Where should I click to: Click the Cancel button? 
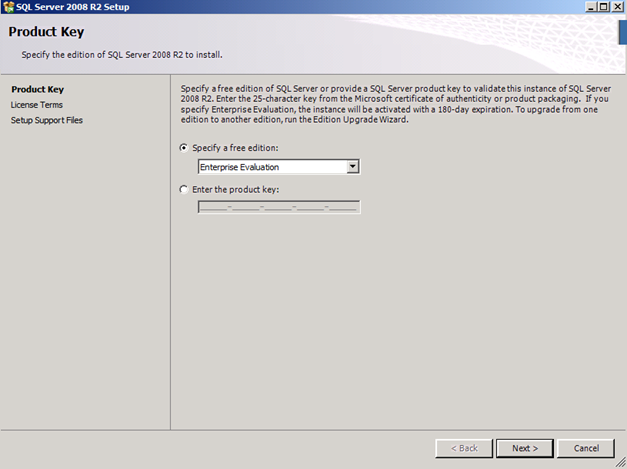(x=586, y=448)
